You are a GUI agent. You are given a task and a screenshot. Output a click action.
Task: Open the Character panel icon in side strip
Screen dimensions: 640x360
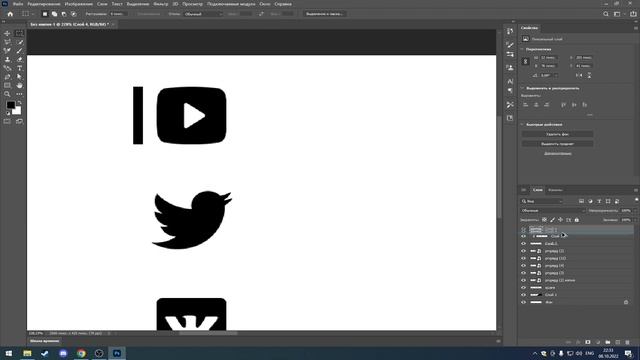[510, 81]
